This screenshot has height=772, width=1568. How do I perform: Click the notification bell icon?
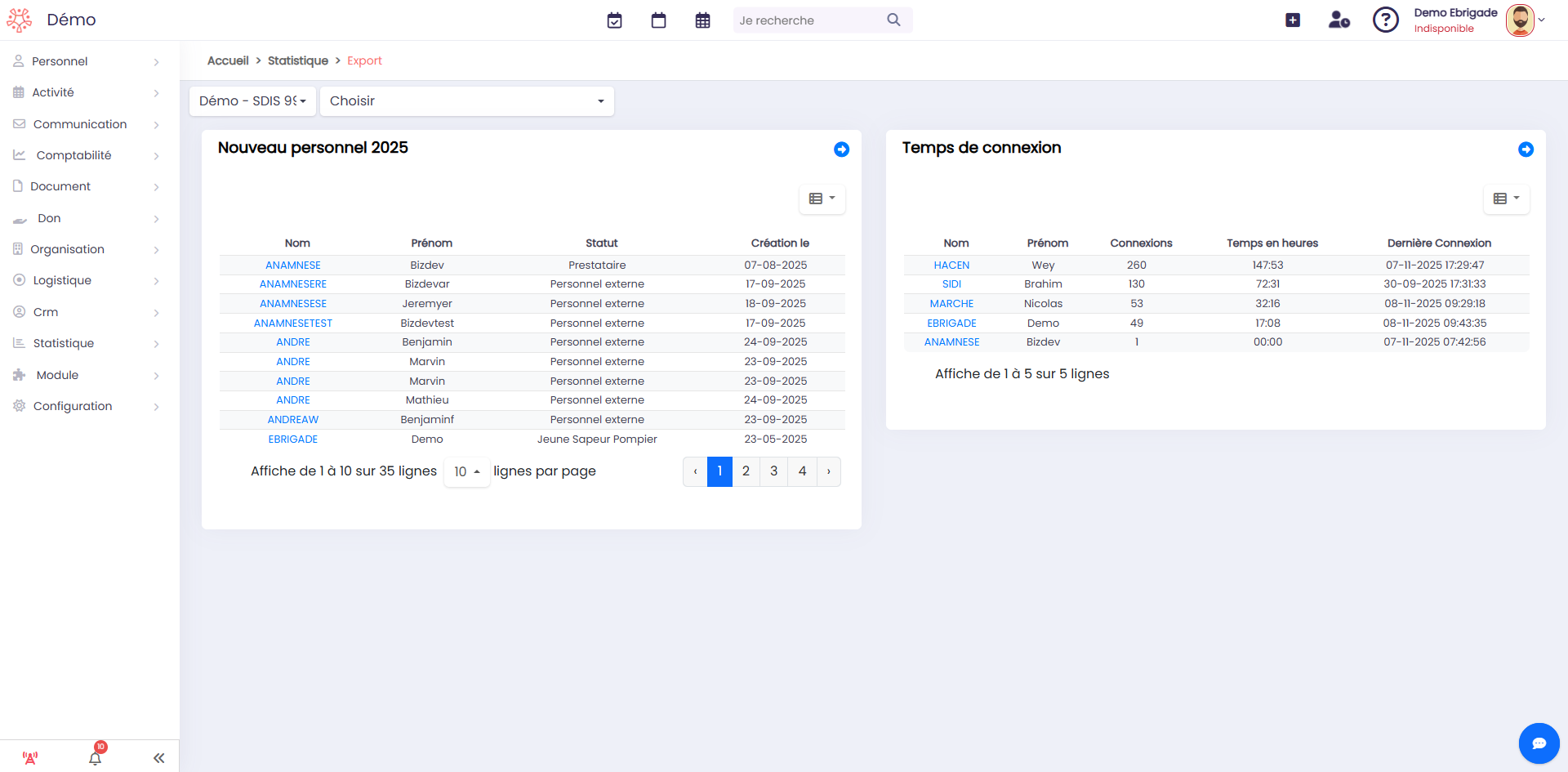pyautogui.click(x=96, y=757)
